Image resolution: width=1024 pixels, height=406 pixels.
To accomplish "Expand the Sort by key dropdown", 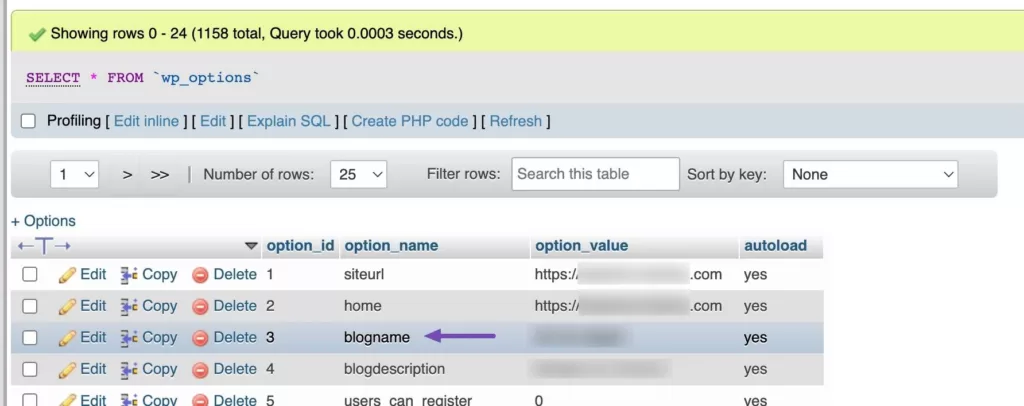I will pyautogui.click(x=870, y=174).
